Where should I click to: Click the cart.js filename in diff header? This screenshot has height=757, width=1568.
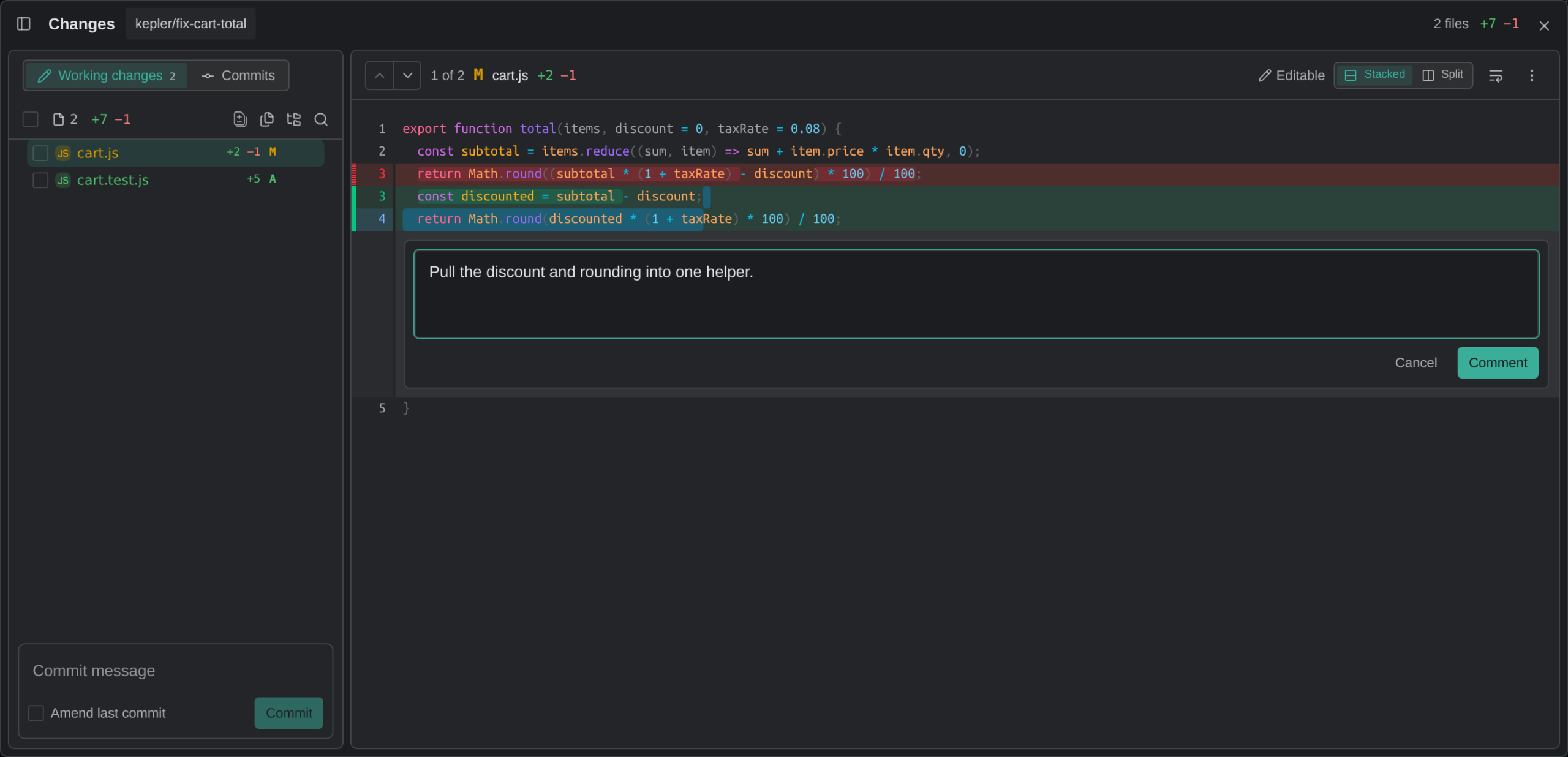(510, 75)
